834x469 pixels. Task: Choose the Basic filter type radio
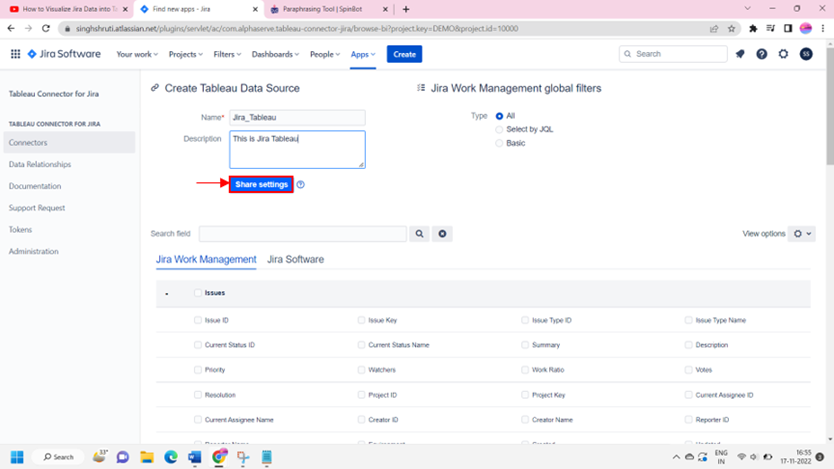[x=499, y=143]
